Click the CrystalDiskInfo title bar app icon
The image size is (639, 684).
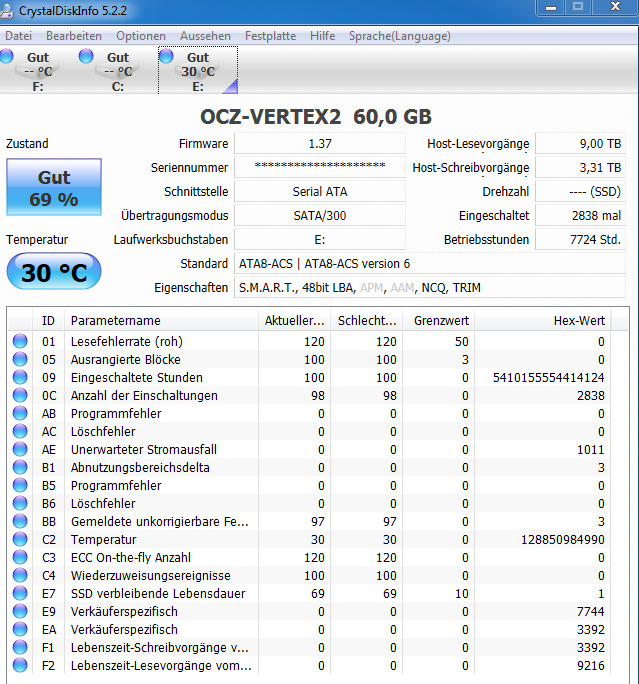(x=6, y=10)
